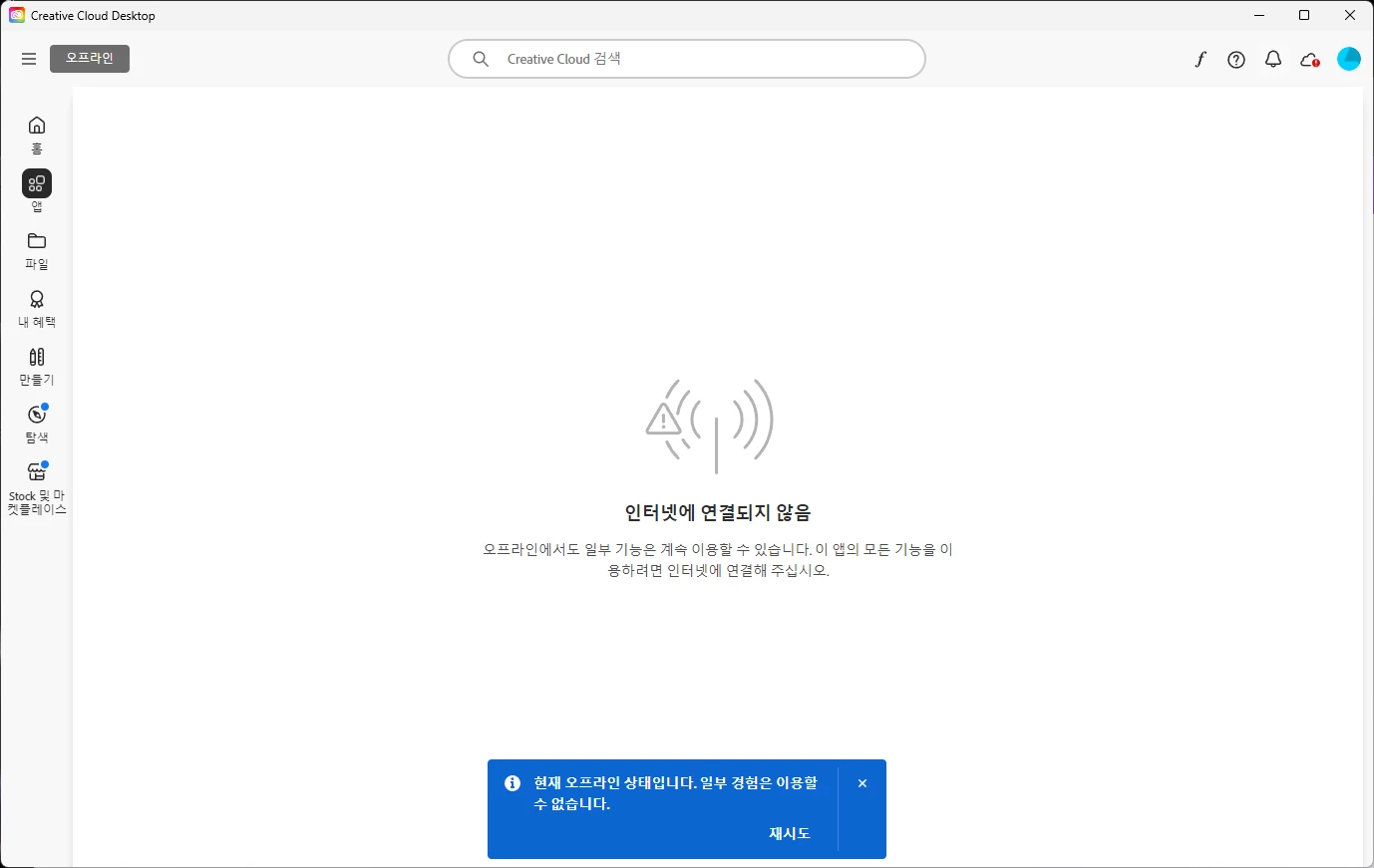The height and width of the screenshot is (868, 1374).
Task: Click the 인터넷에 연결되지 않음 heading
Action: pos(718,512)
